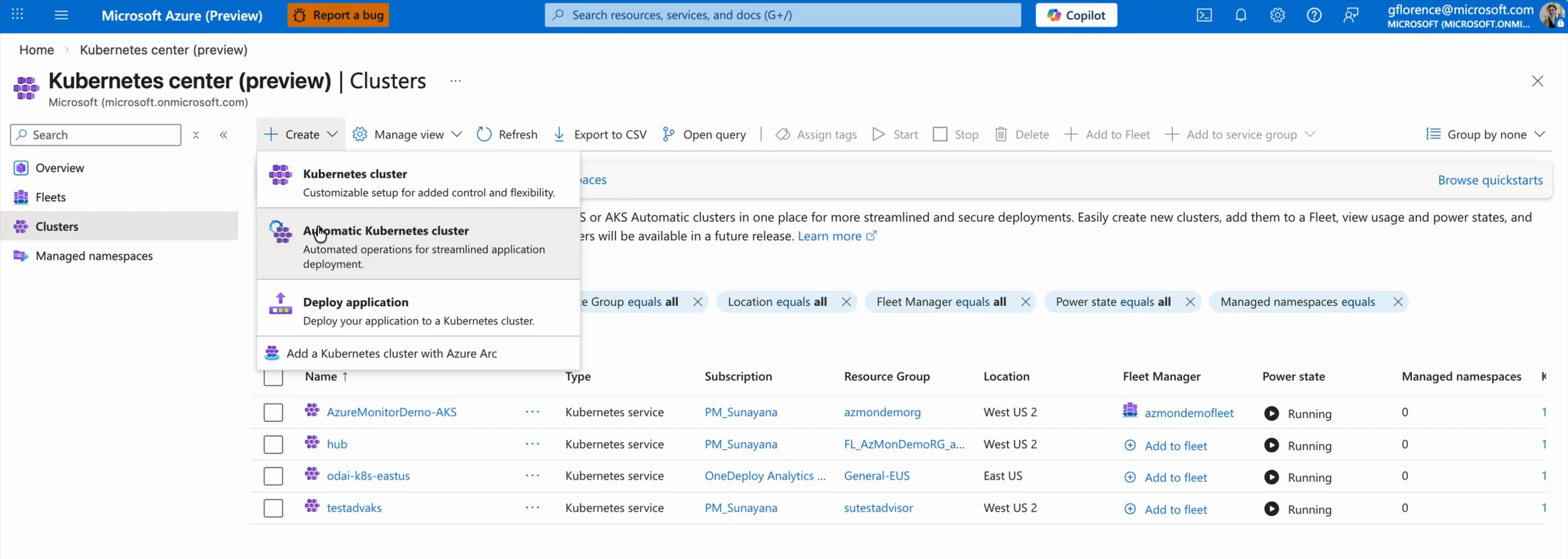Remove the Resource Group equals all filter
The image size is (1568, 559).
[698, 302]
